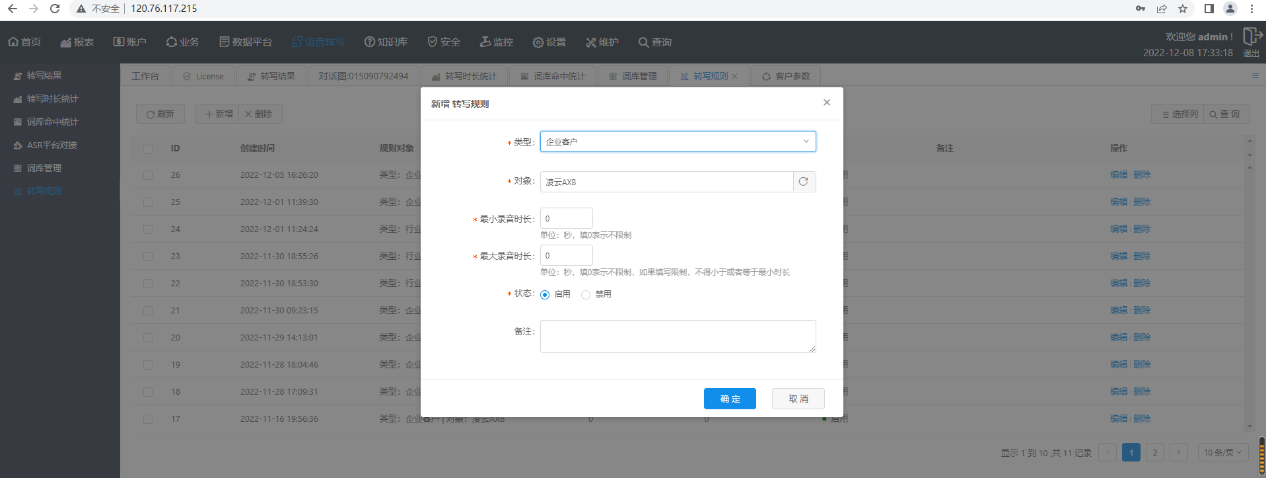Click the 备注 textarea
This screenshot has height=478, width=1266.
coord(678,336)
